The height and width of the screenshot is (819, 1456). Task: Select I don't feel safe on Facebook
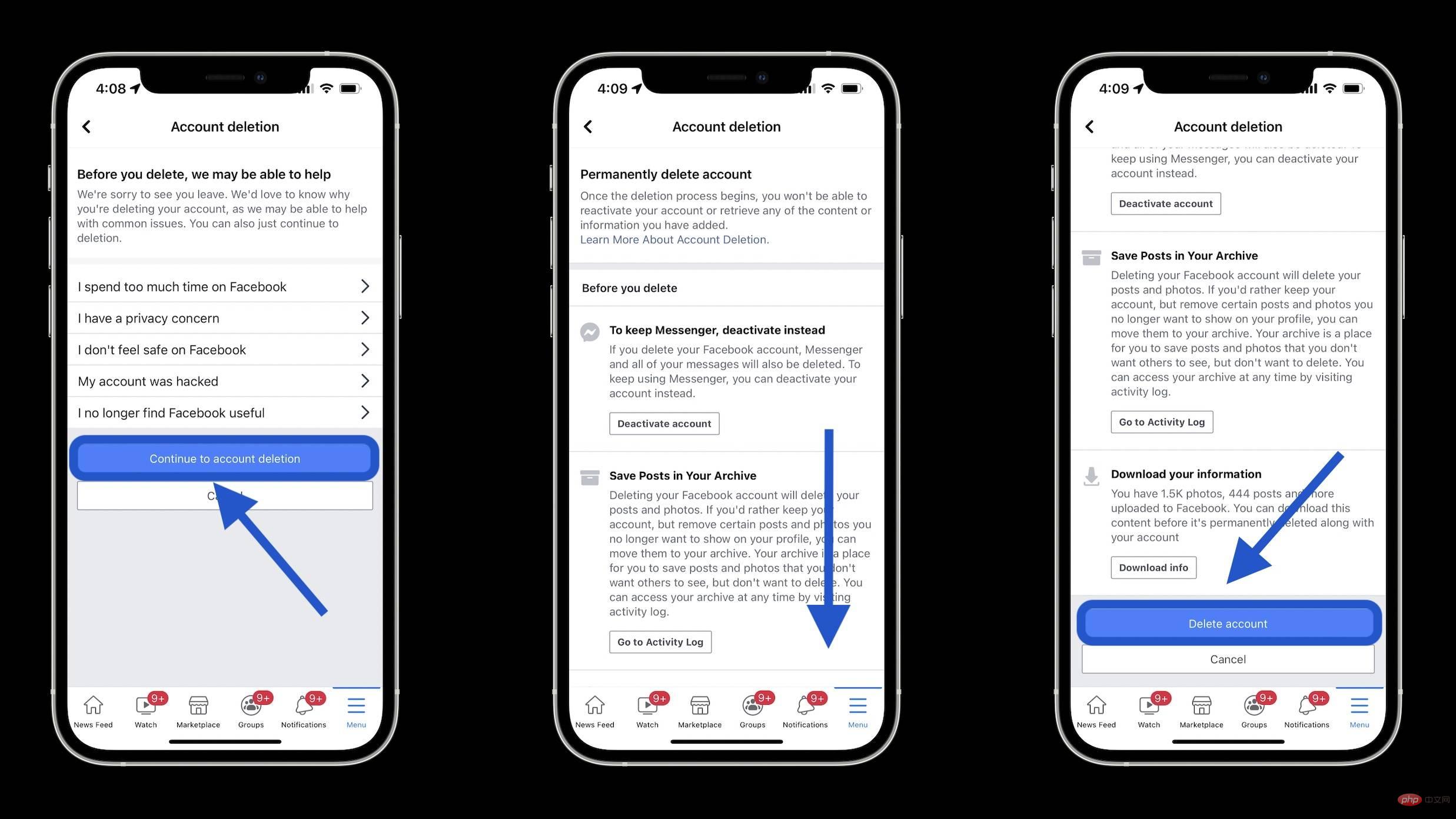coord(225,349)
